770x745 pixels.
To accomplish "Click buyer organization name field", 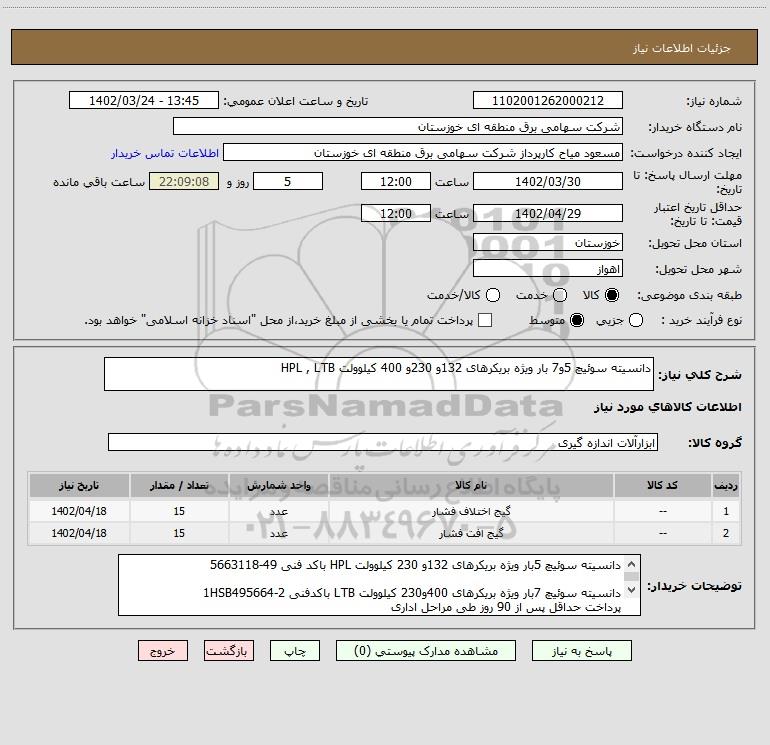I will 398,127.
